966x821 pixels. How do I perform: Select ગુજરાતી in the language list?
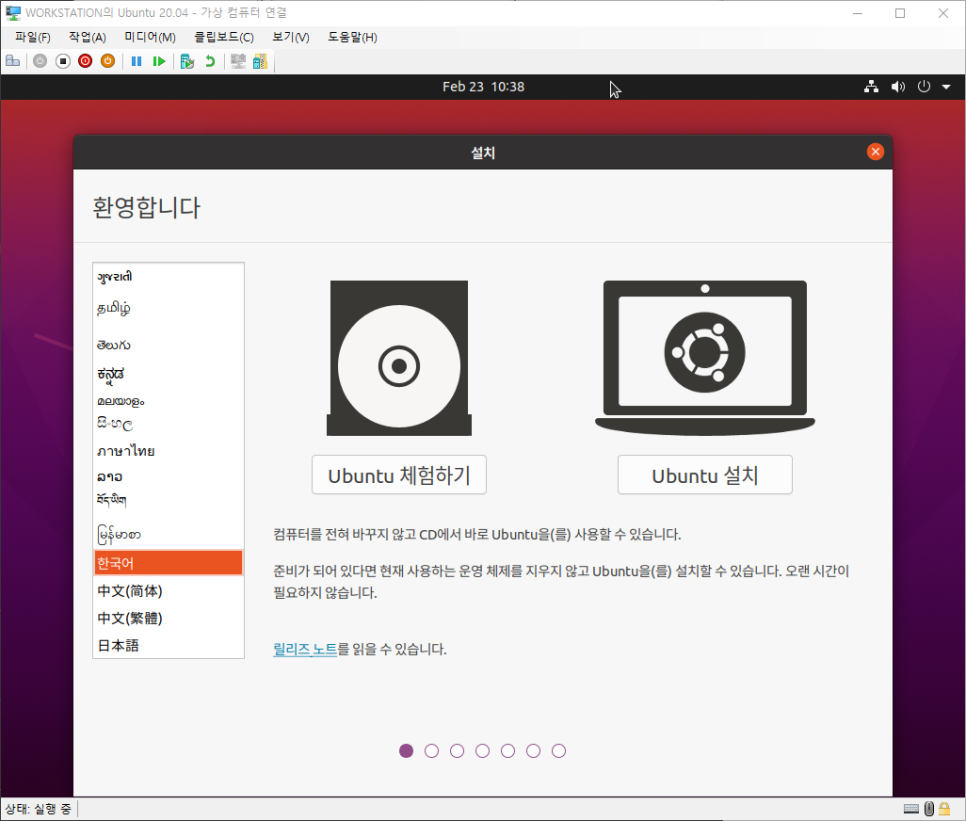pos(168,277)
